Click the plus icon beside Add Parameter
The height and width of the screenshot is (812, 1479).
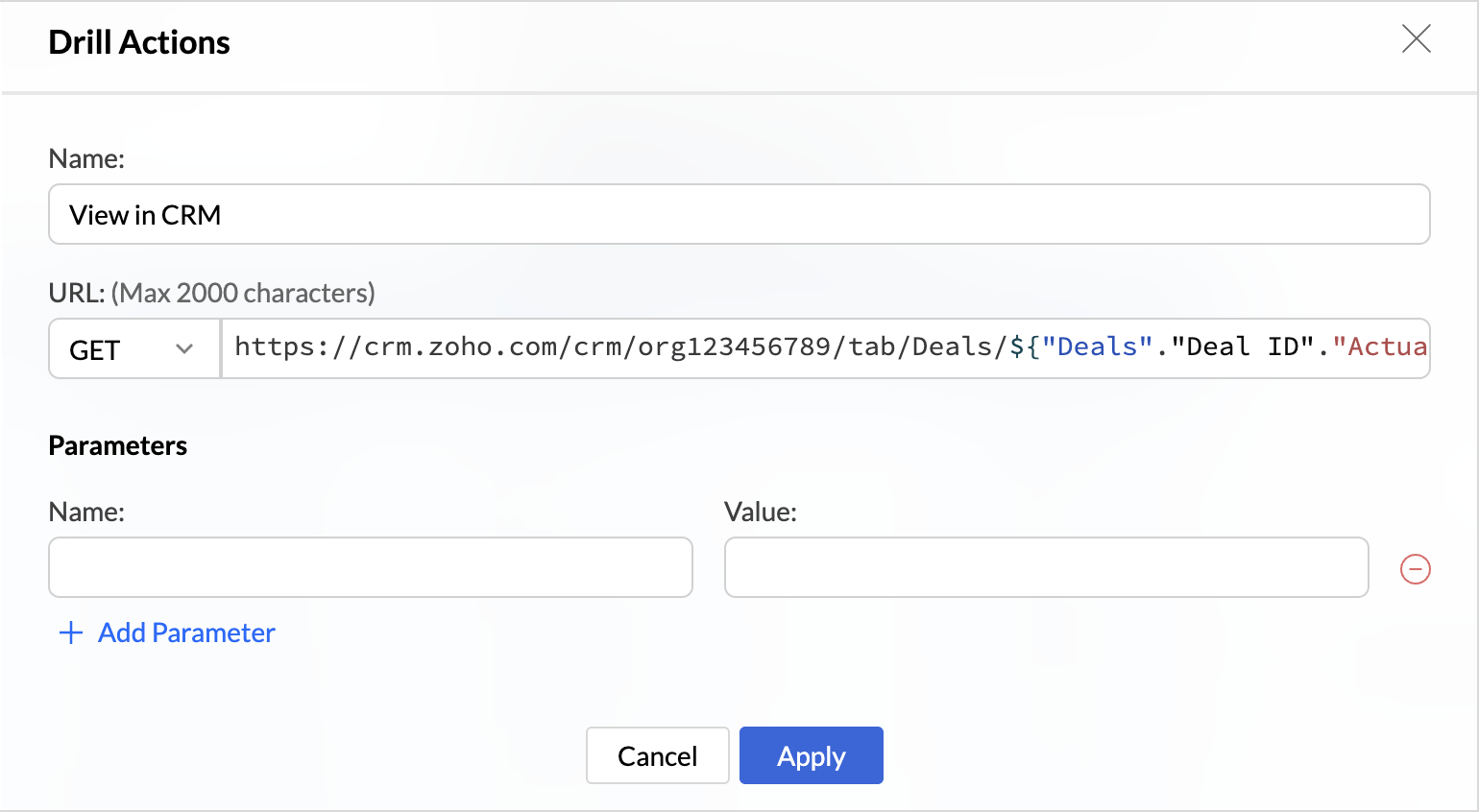71,633
